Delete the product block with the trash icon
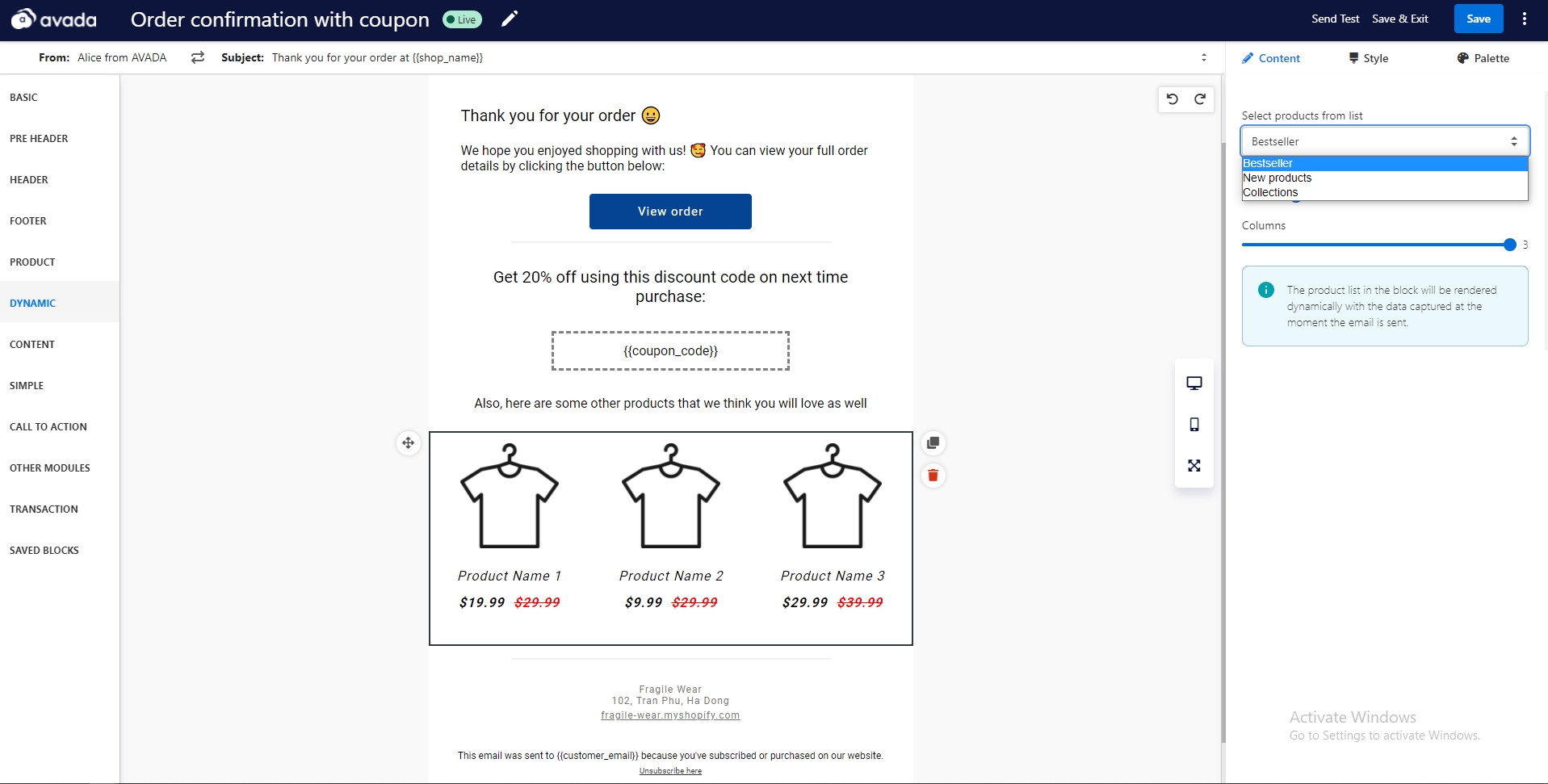This screenshot has width=1548, height=784. click(933, 476)
